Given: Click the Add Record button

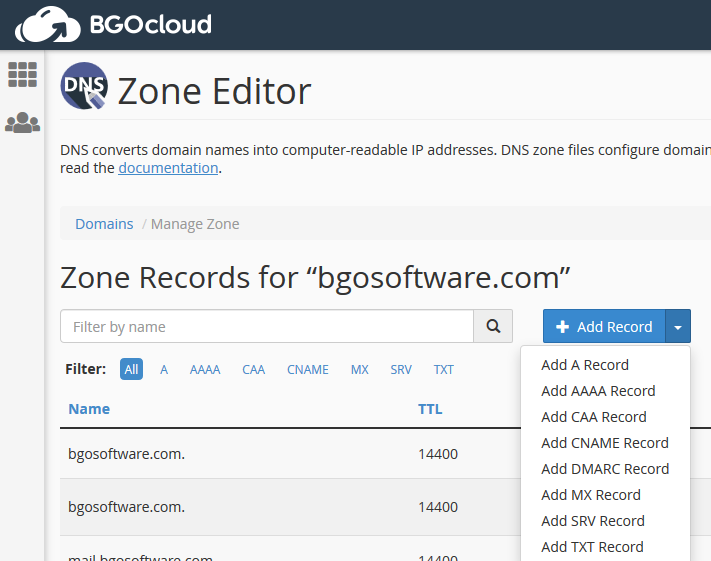Looking at the screenshot, I should [604, 326].
